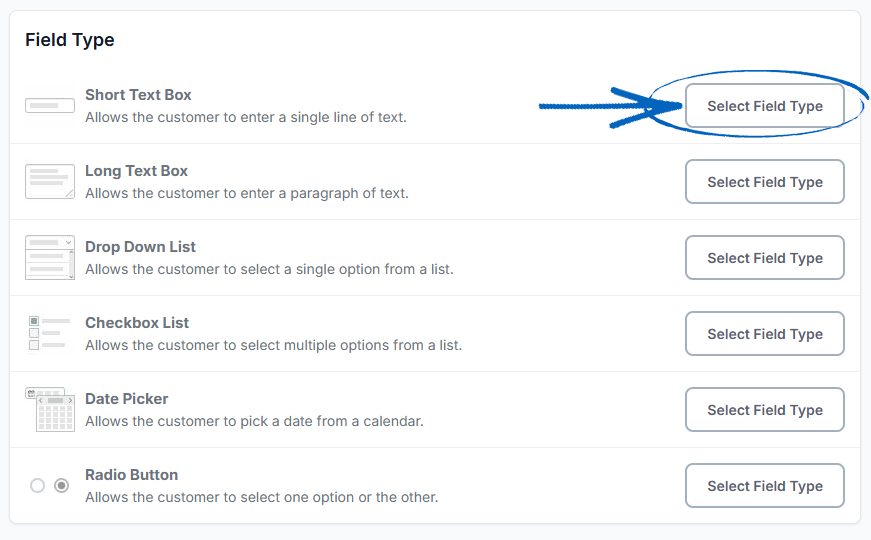
Task: Click the Checkbox List title
Action: (137, 323)
